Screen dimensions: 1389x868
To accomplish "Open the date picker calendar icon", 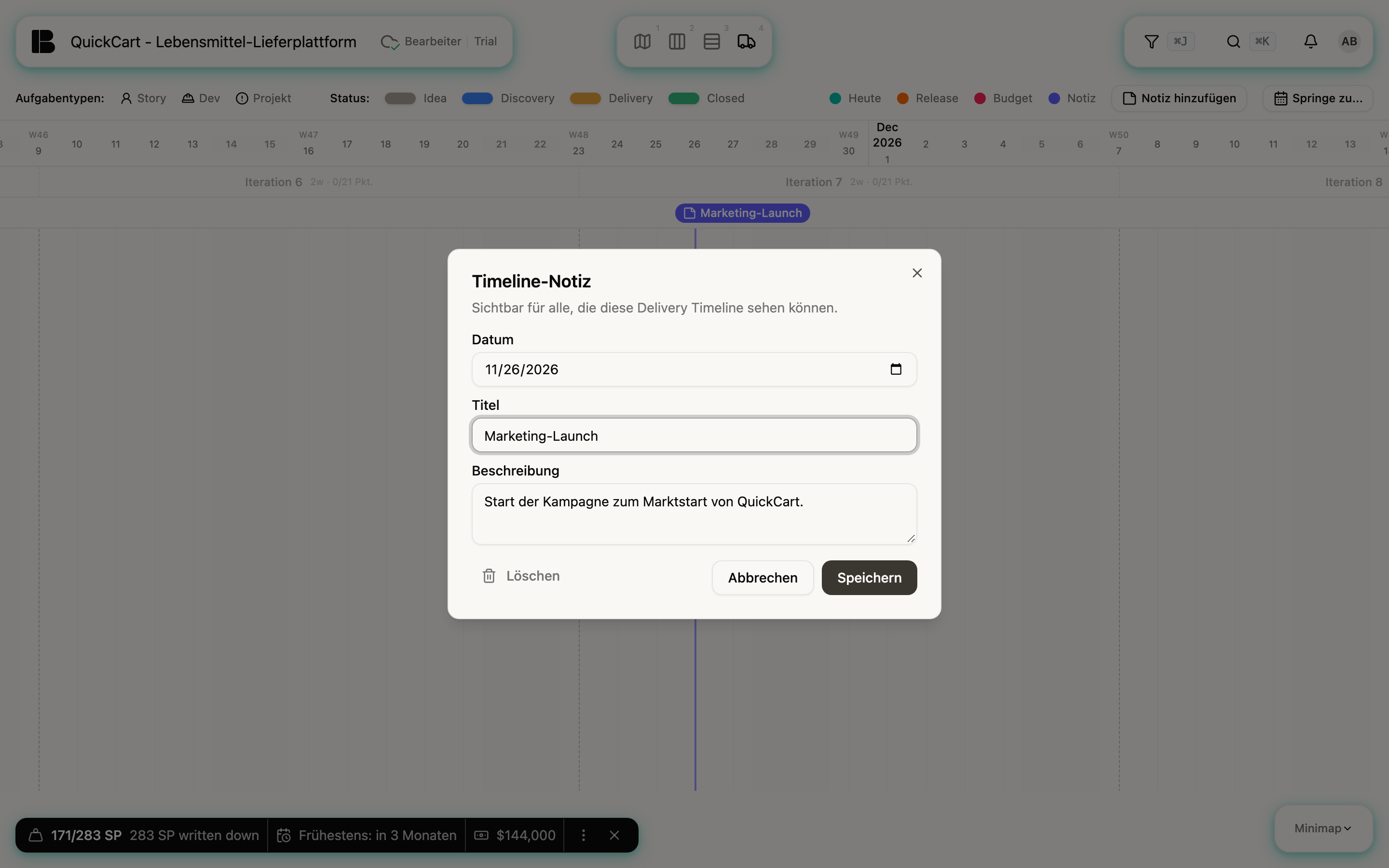I will (896, 369).
